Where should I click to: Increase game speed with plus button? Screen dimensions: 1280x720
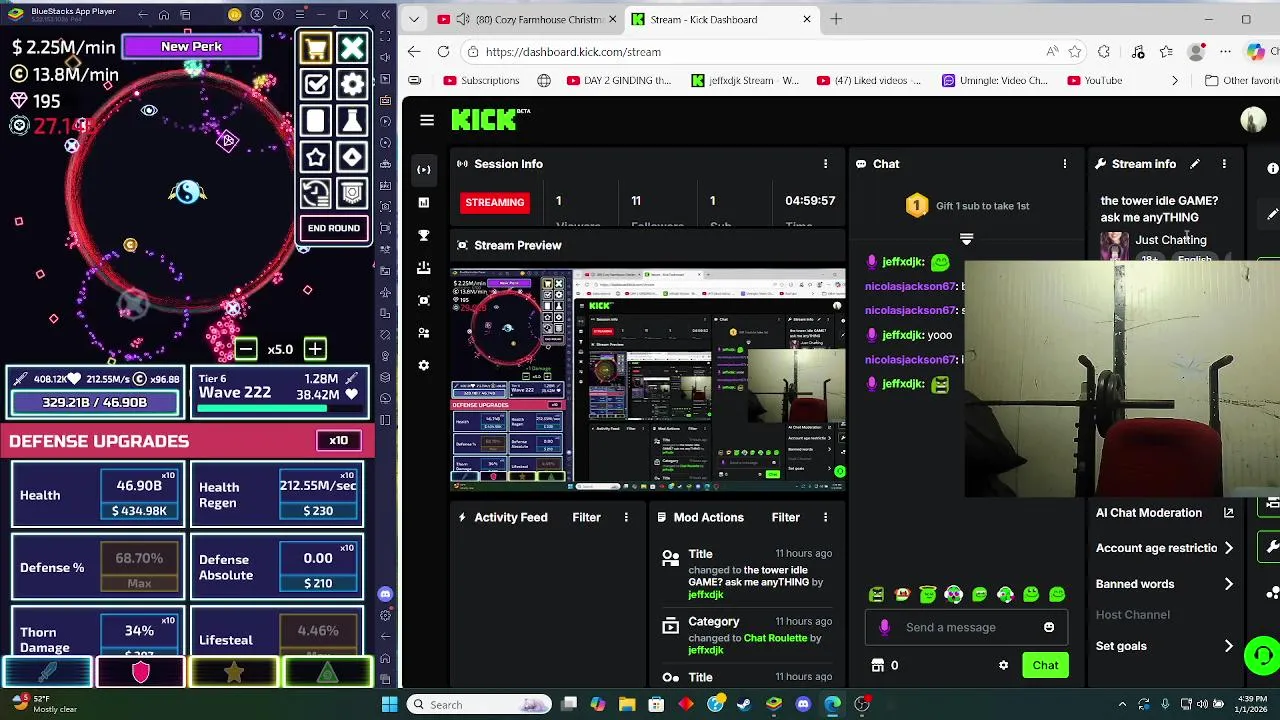tap(315, 349)
